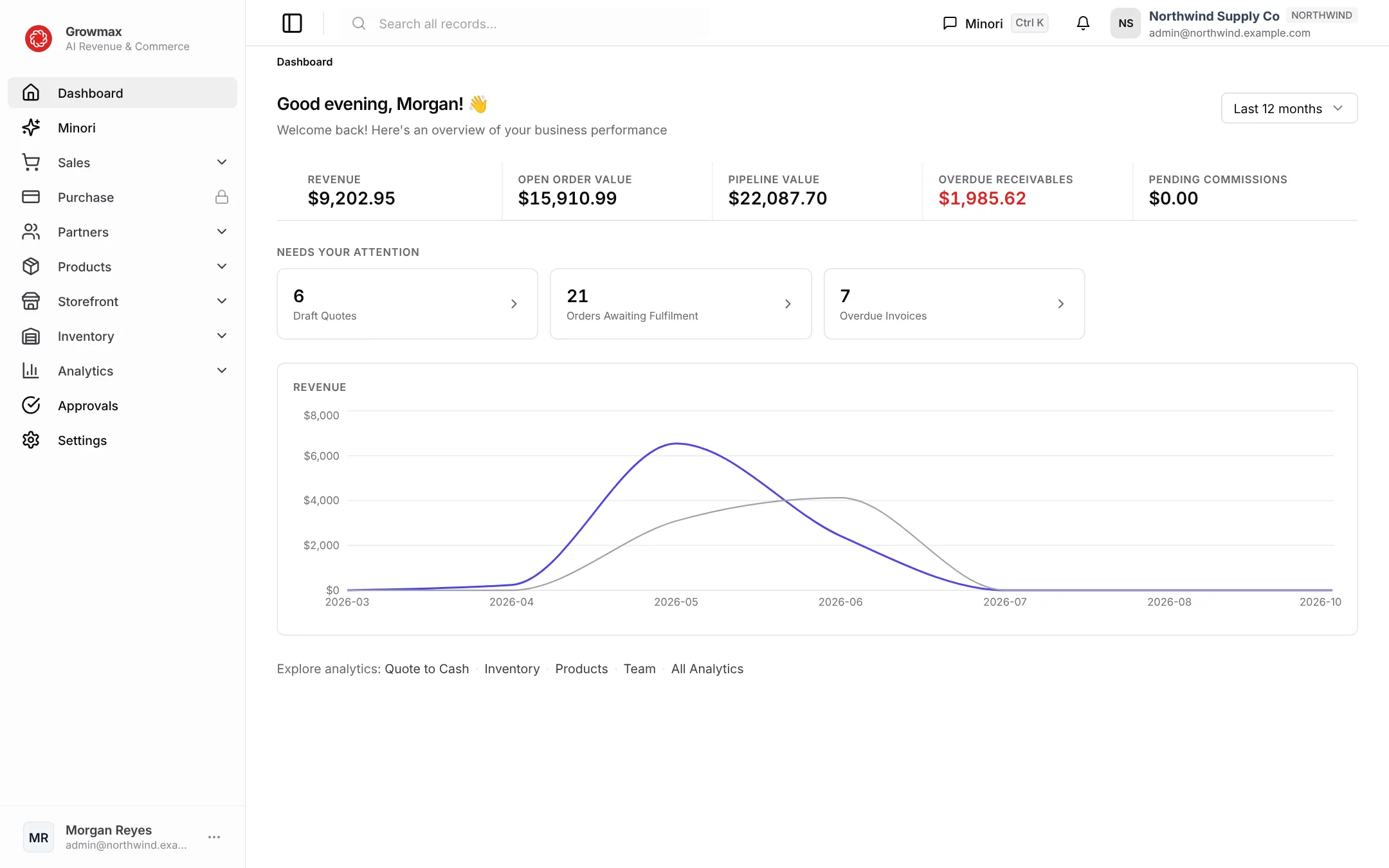Open Morgan Reyes user options ellipsis
1389x868 pixels.
(214, 837)
